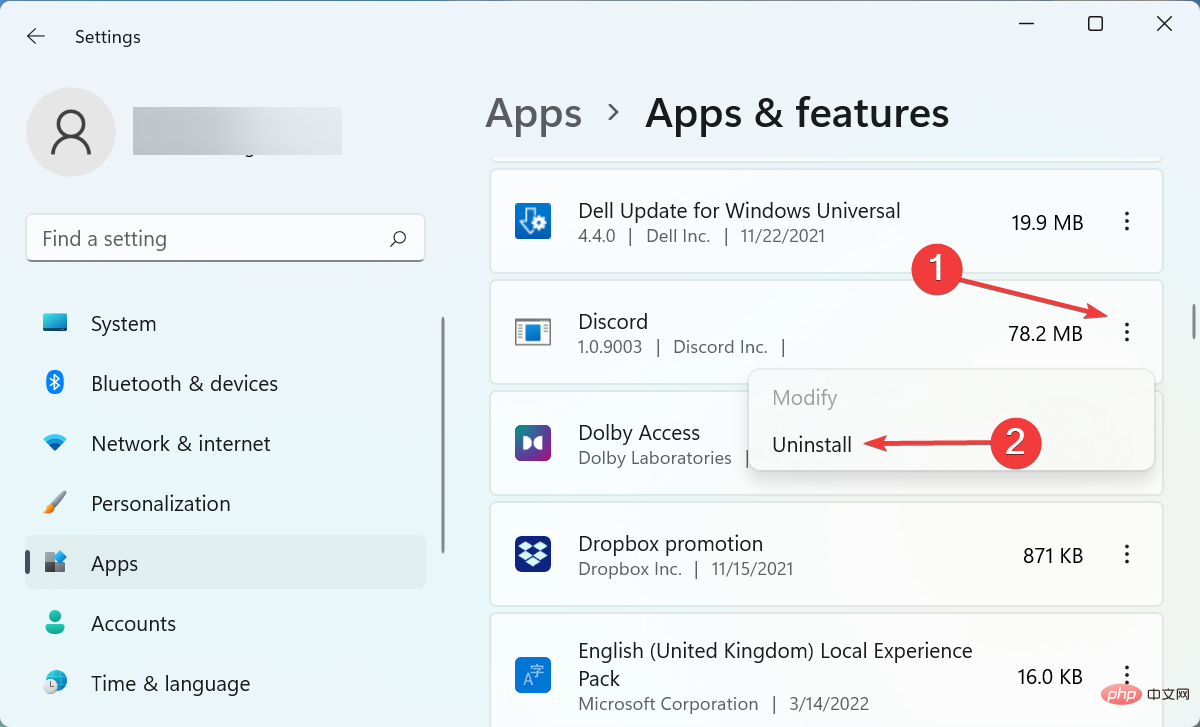Click the Discord version 1.0.9003 text
The image size is (1200, 727).
611,347
